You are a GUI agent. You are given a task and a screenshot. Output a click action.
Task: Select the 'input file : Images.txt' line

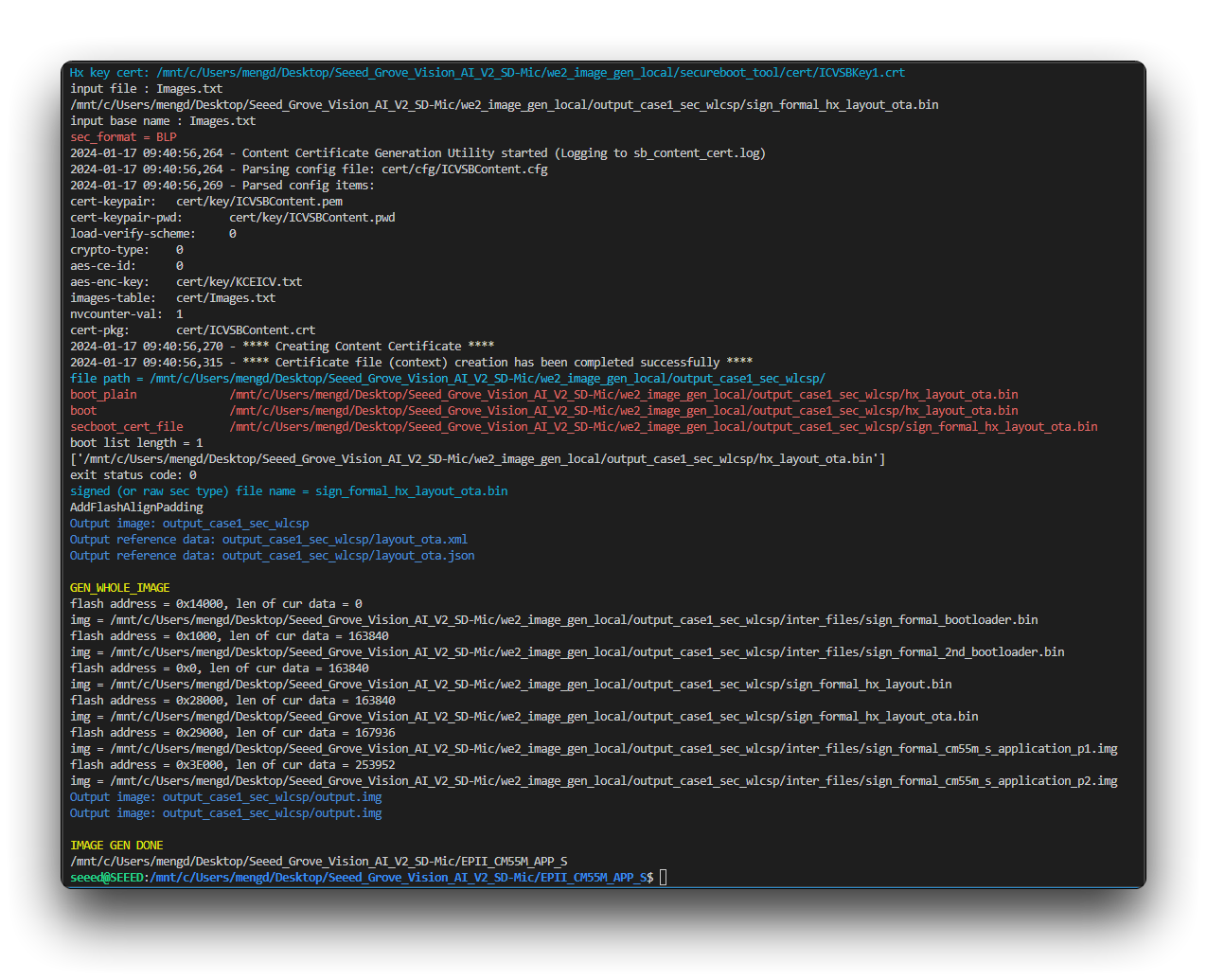tap(147, 89)
